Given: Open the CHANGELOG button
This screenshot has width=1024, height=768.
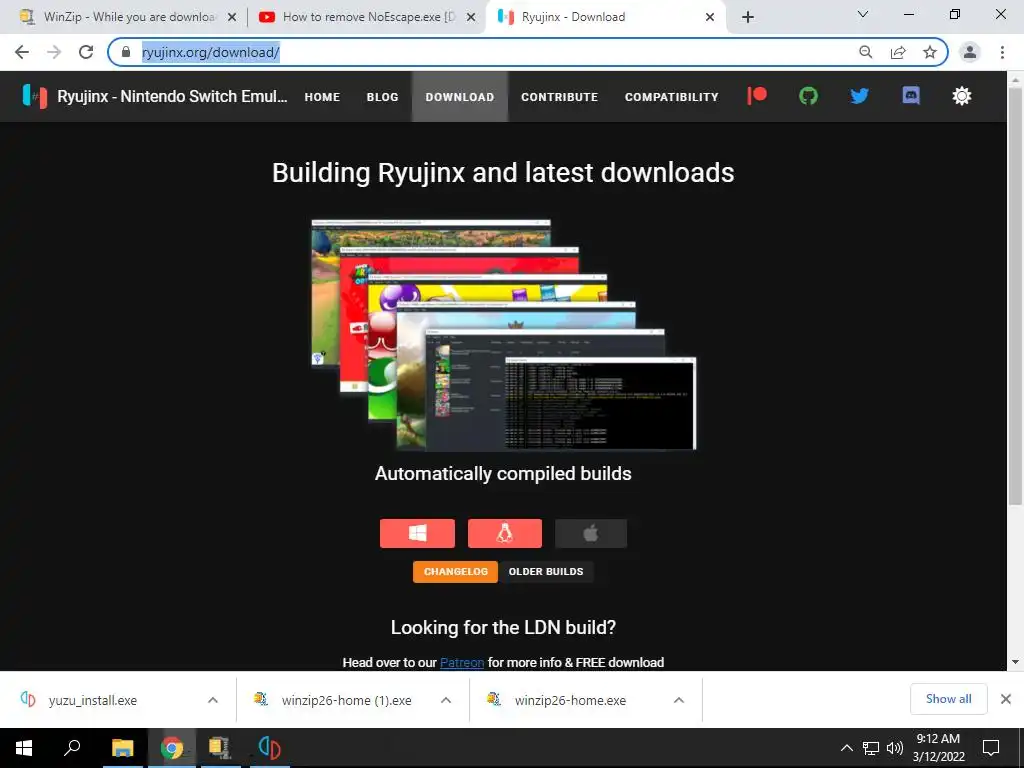Looking at the screenshot, I should [455, 571].
